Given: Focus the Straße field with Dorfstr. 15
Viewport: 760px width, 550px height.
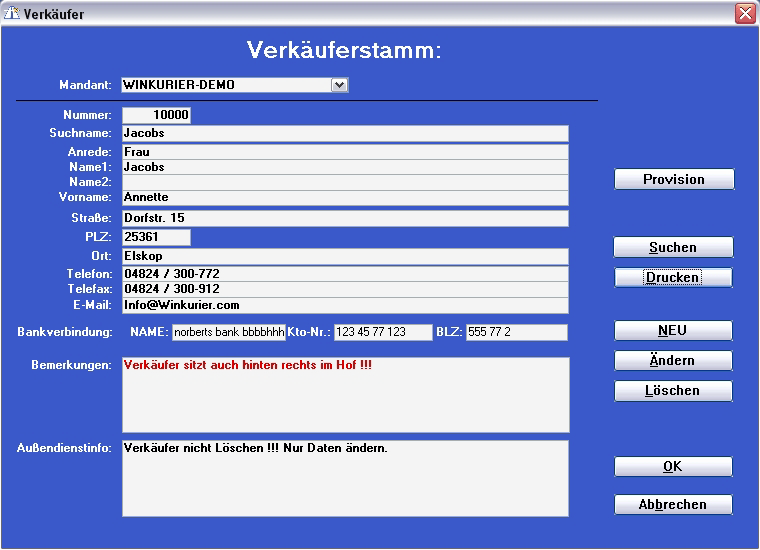Looking at the screenshot, I should click(x=344, y=218).
